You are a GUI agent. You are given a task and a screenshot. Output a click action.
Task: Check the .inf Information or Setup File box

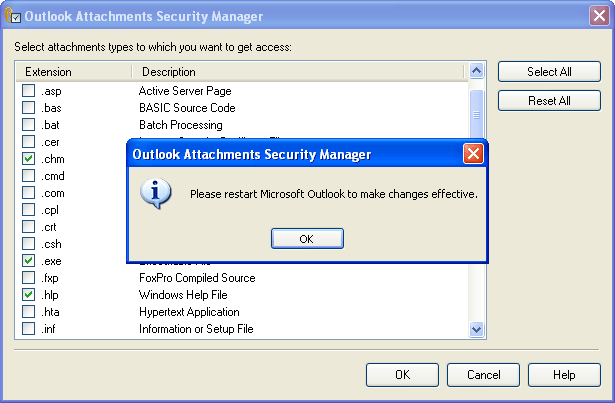[x=28, y=328]
